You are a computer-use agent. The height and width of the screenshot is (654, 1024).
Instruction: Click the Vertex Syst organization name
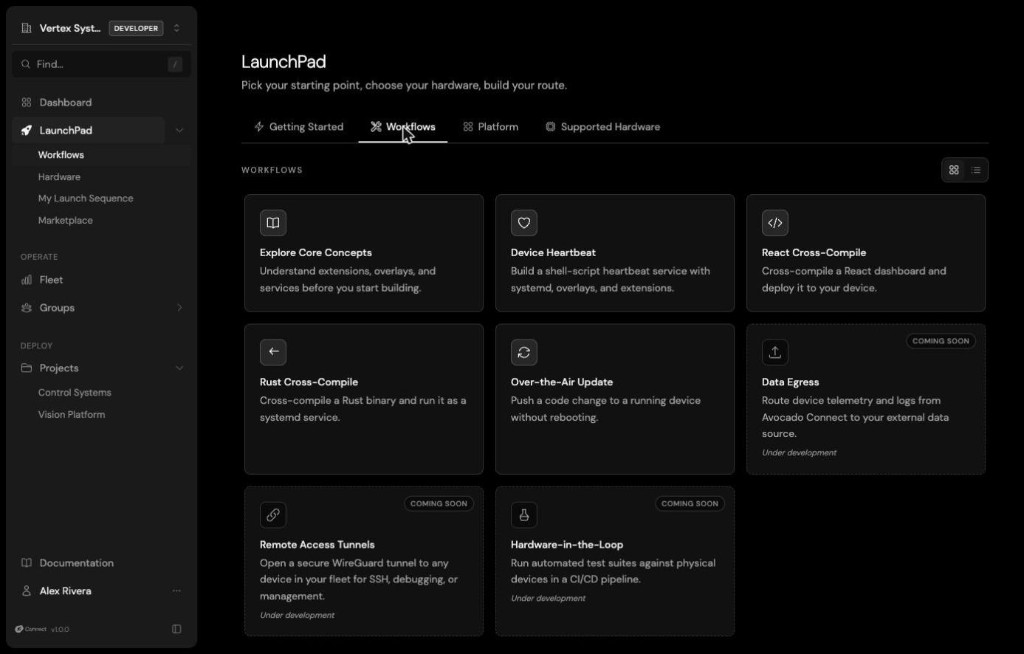tap(70, 28)
